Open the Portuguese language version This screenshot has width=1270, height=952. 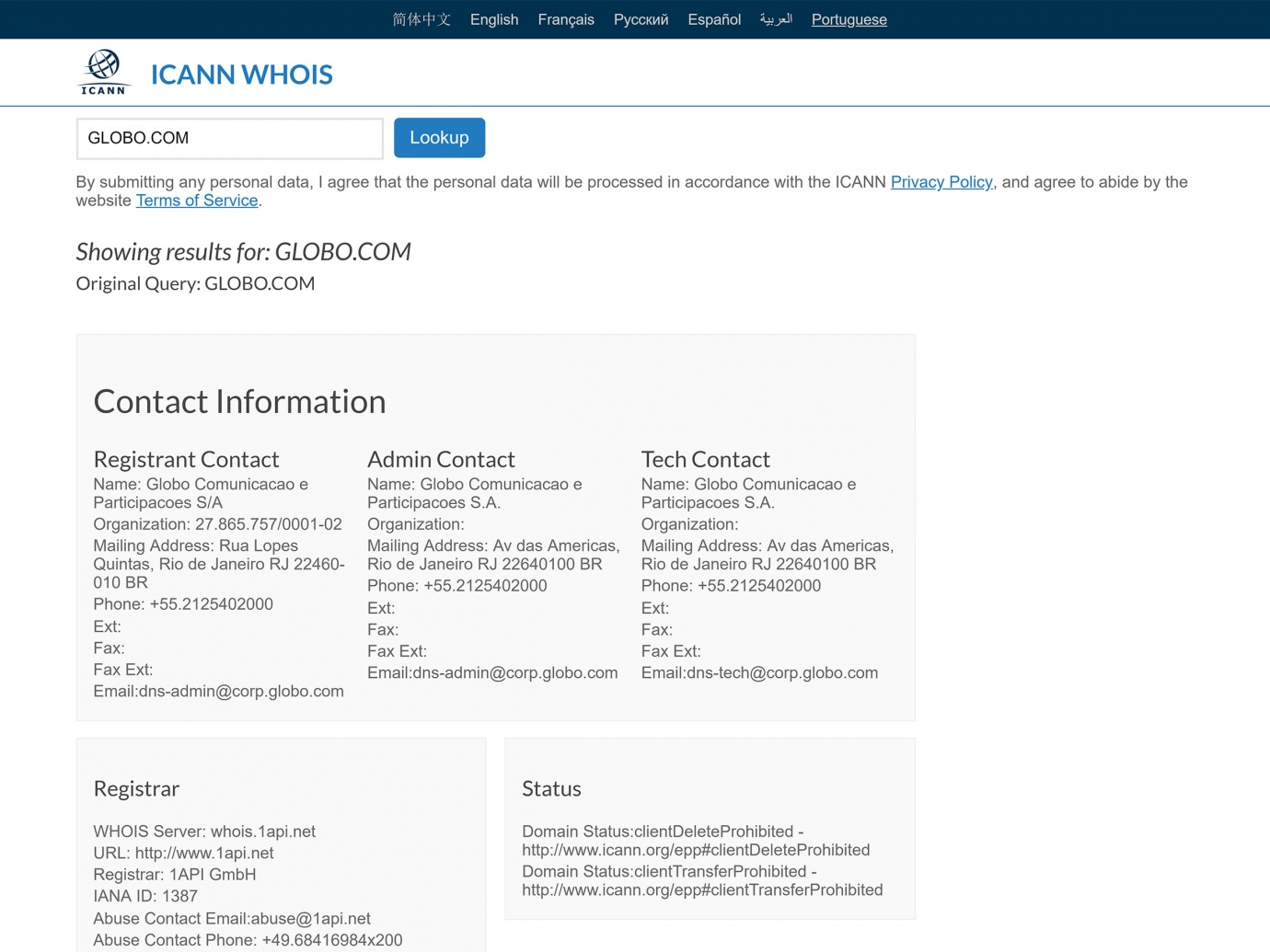pyautogui.click(x=848, y=19)
